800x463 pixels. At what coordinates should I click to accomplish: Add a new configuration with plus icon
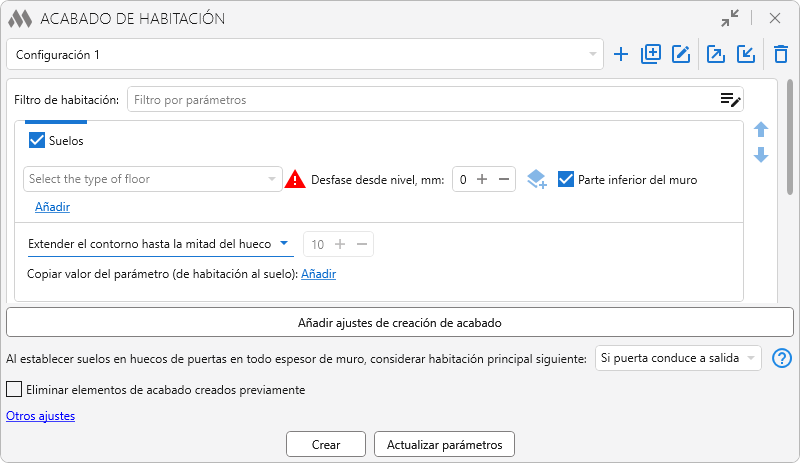[621, 55]
